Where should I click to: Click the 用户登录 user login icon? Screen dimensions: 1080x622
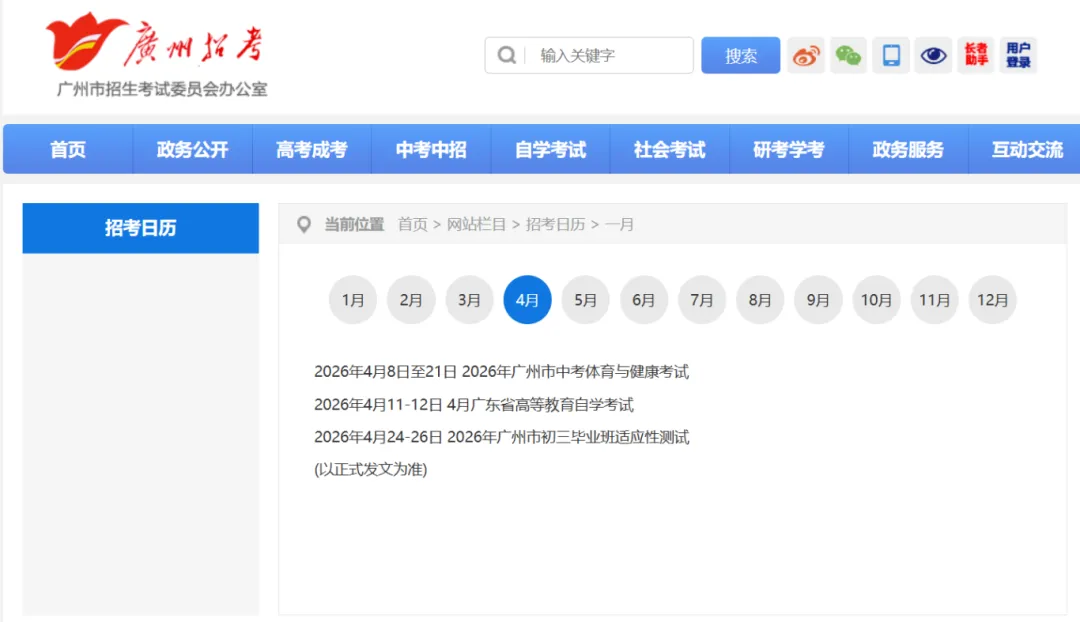pyautogui.click(x=1017, y=56)
